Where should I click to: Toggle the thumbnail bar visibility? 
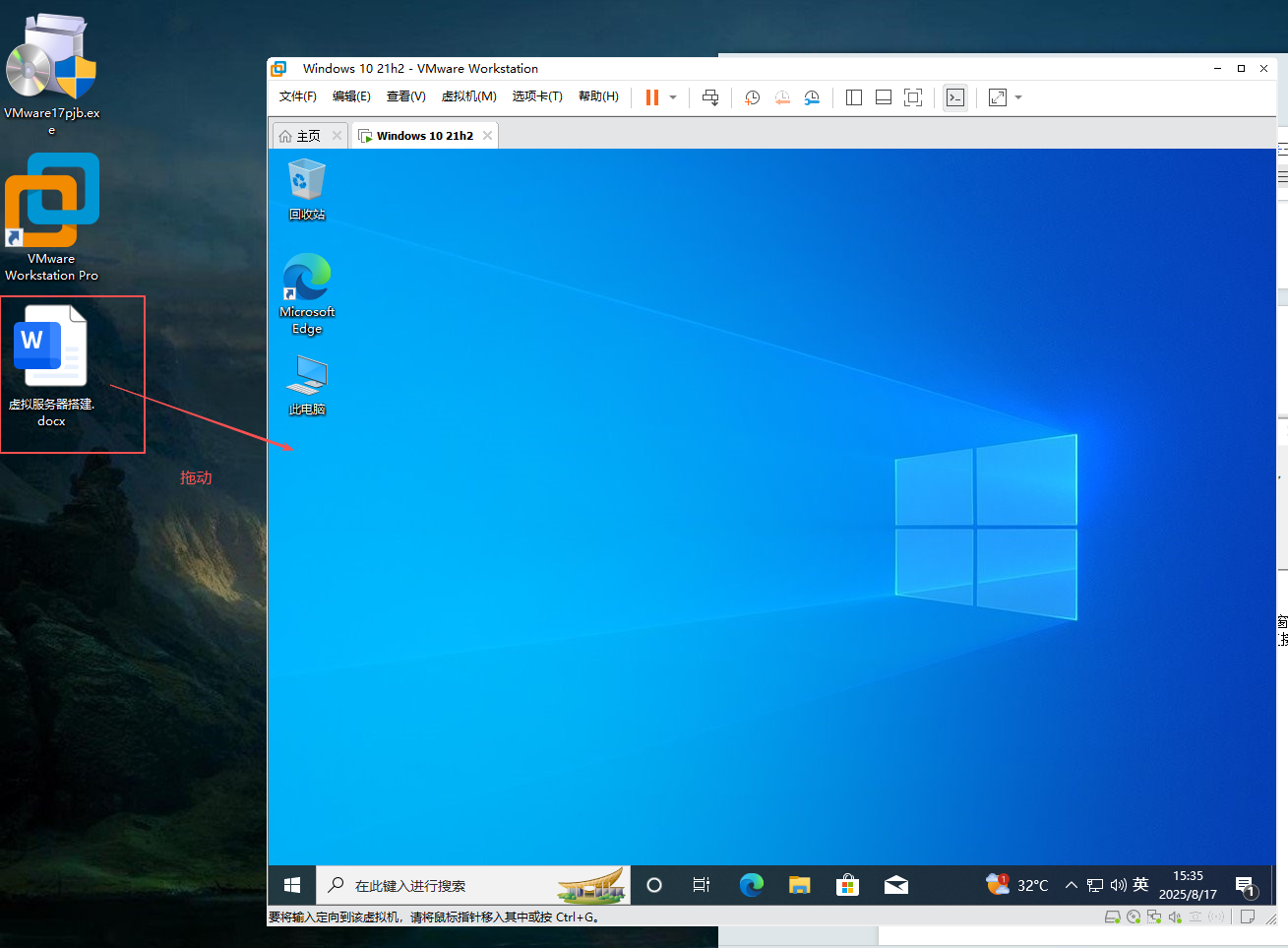coord(883,97)
